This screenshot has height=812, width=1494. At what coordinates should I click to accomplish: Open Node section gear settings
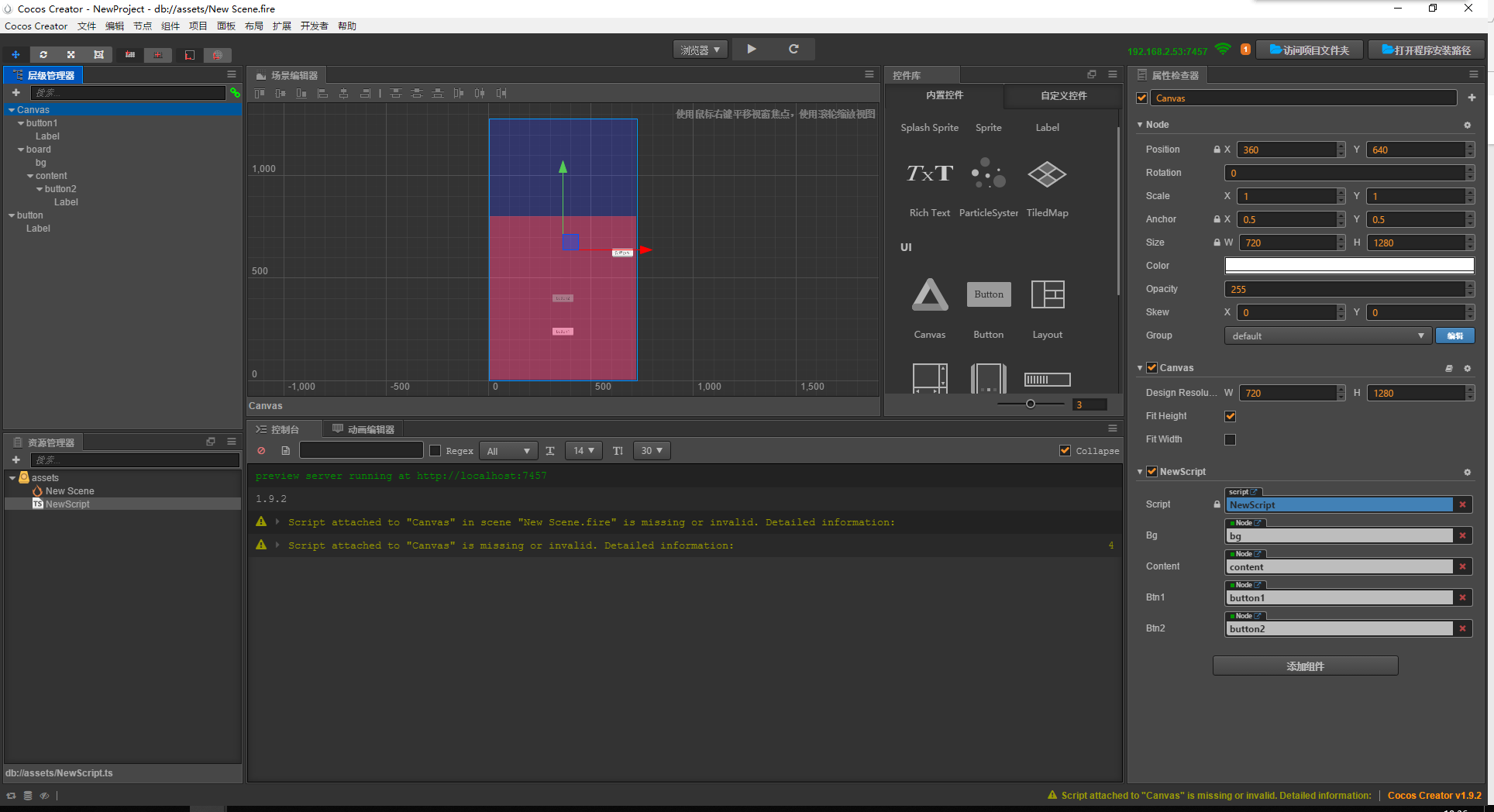click(1467, 125)
